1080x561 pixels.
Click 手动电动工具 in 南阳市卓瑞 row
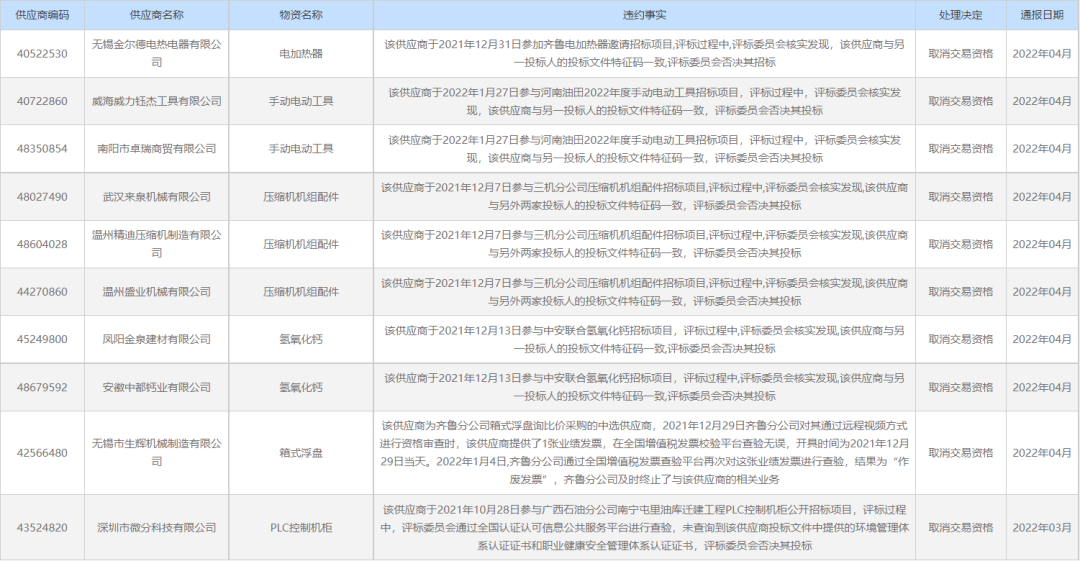(x=301, y=149)
